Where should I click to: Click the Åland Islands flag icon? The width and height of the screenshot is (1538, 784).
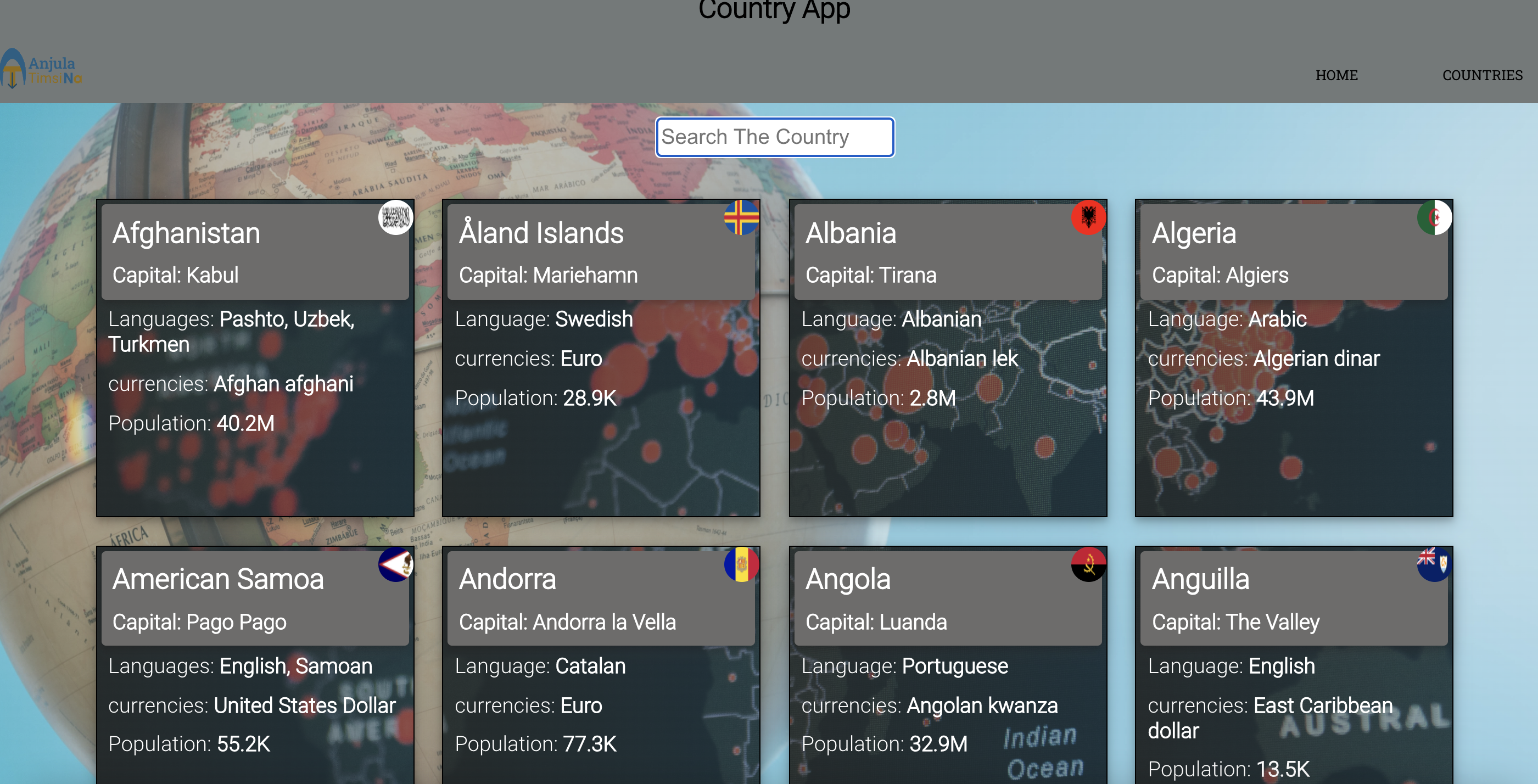[x=741, y=217]
